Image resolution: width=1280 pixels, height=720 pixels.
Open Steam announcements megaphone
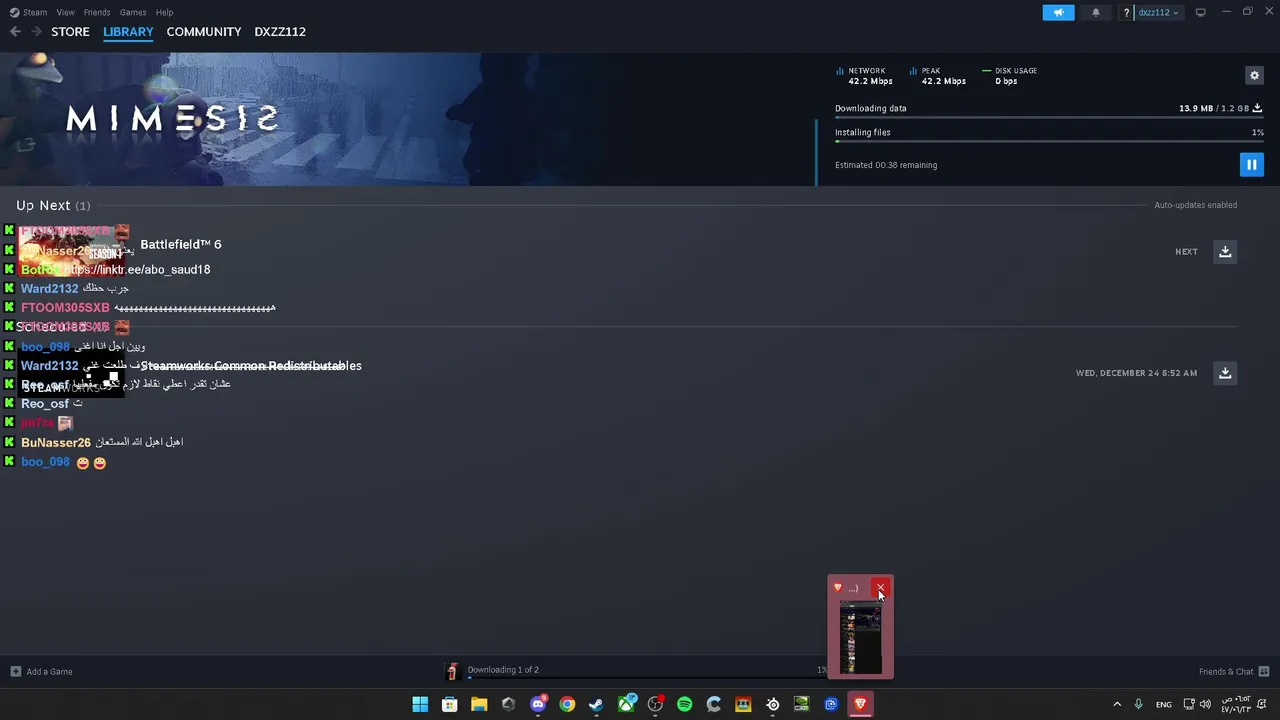click(1058, 12)
